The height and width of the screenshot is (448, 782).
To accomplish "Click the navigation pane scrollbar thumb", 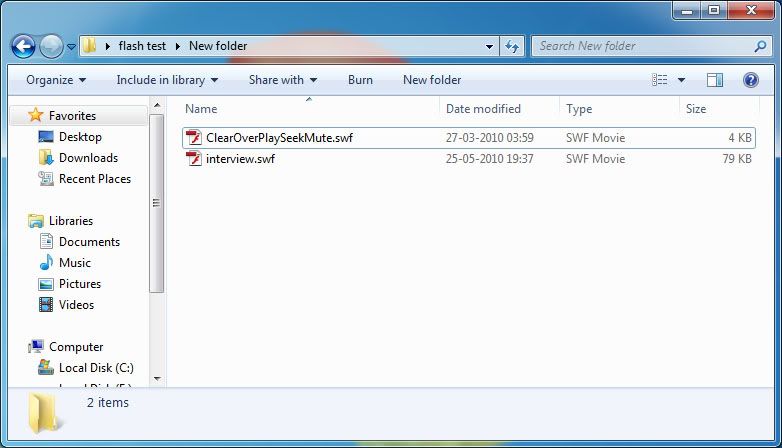I will [157, 203].
